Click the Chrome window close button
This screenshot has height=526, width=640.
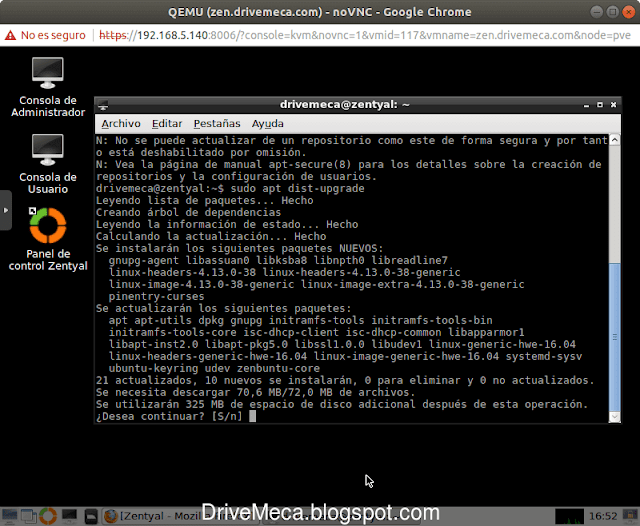pyautogui.click(x=628, y=12)
